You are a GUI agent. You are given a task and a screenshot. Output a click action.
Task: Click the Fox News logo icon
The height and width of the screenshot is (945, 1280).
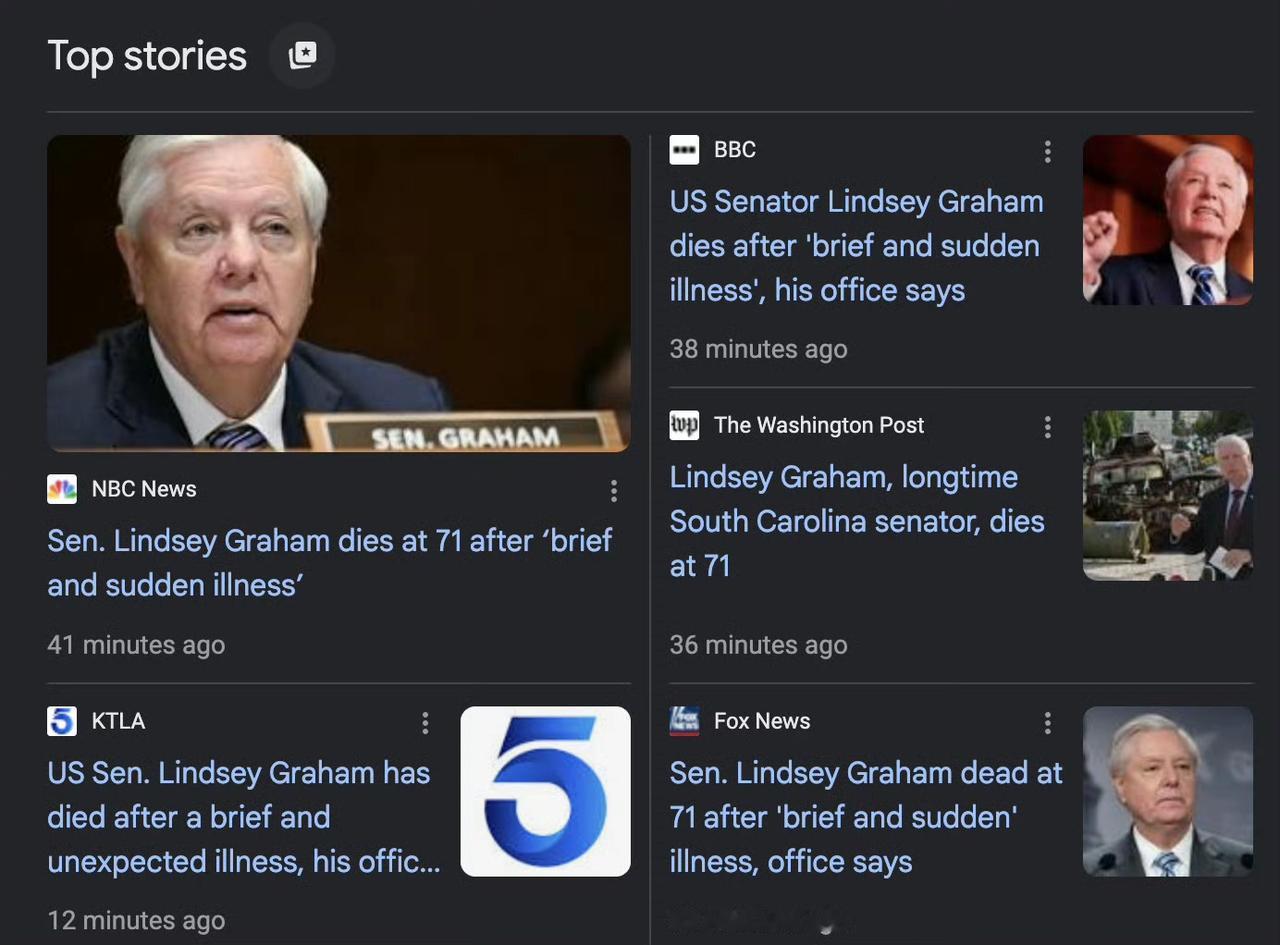(684, 721)
